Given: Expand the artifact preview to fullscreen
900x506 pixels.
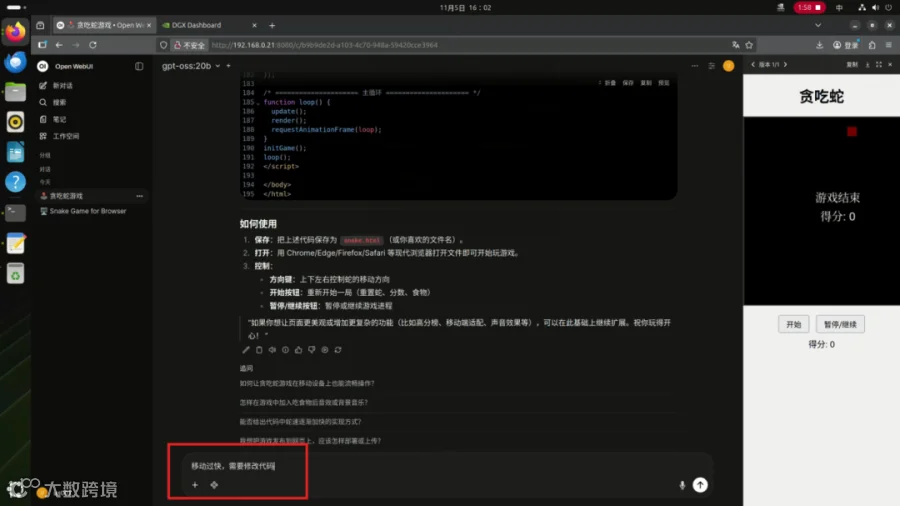Looking at the screenshot, I should pos(879,65).
